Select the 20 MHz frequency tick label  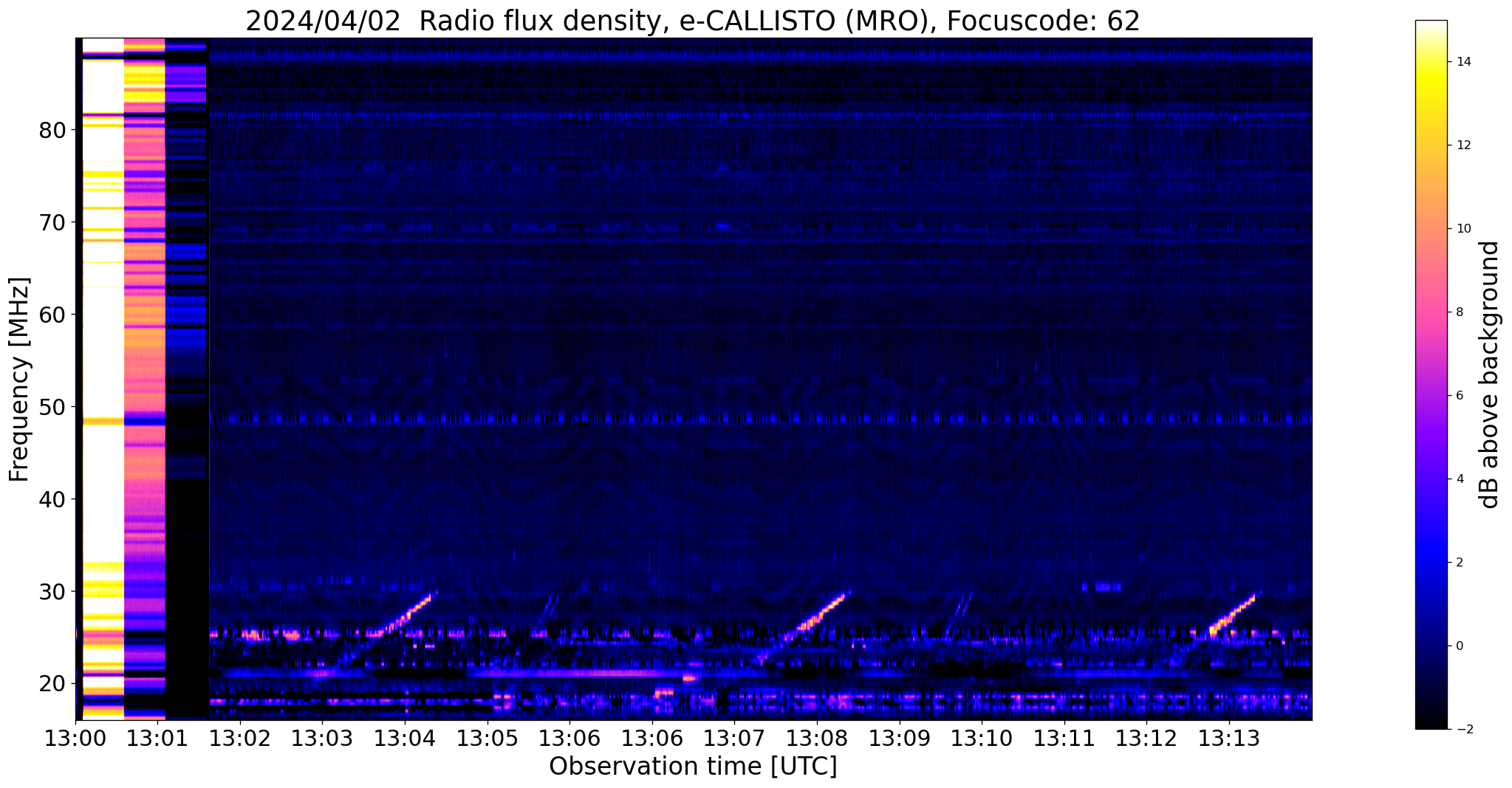[52, 684]
